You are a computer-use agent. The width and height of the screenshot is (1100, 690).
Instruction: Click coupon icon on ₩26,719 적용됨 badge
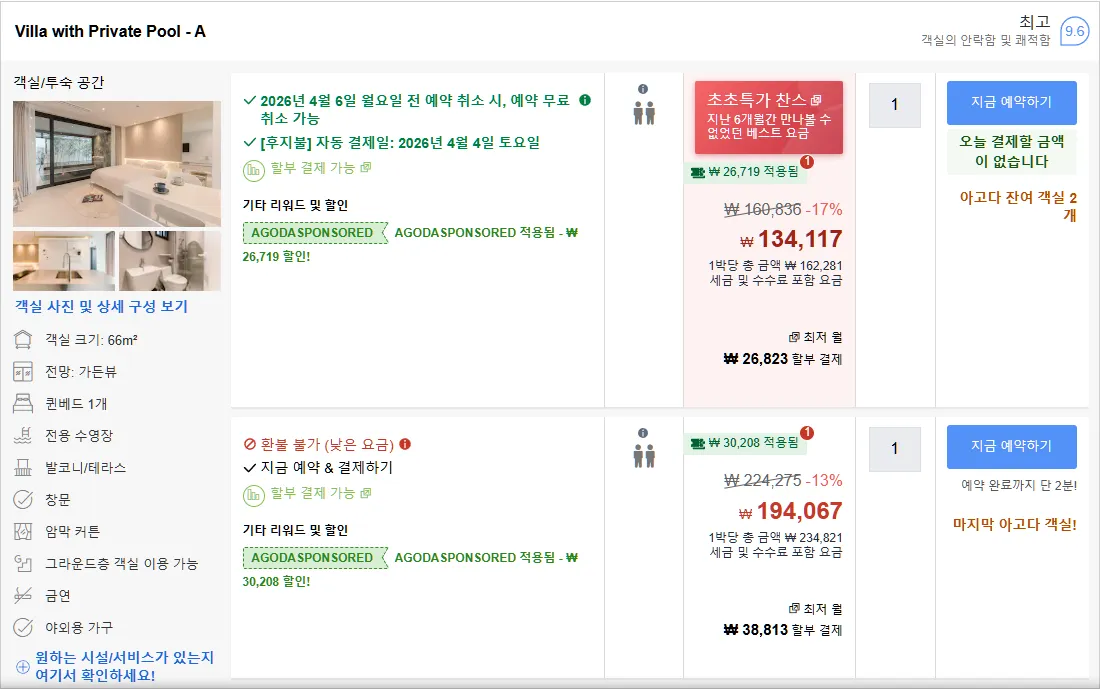pos(698,172)
